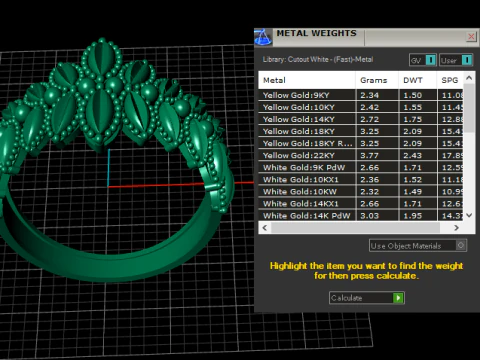
Task: Click the 1.50 DWT value
Action: 412,95
